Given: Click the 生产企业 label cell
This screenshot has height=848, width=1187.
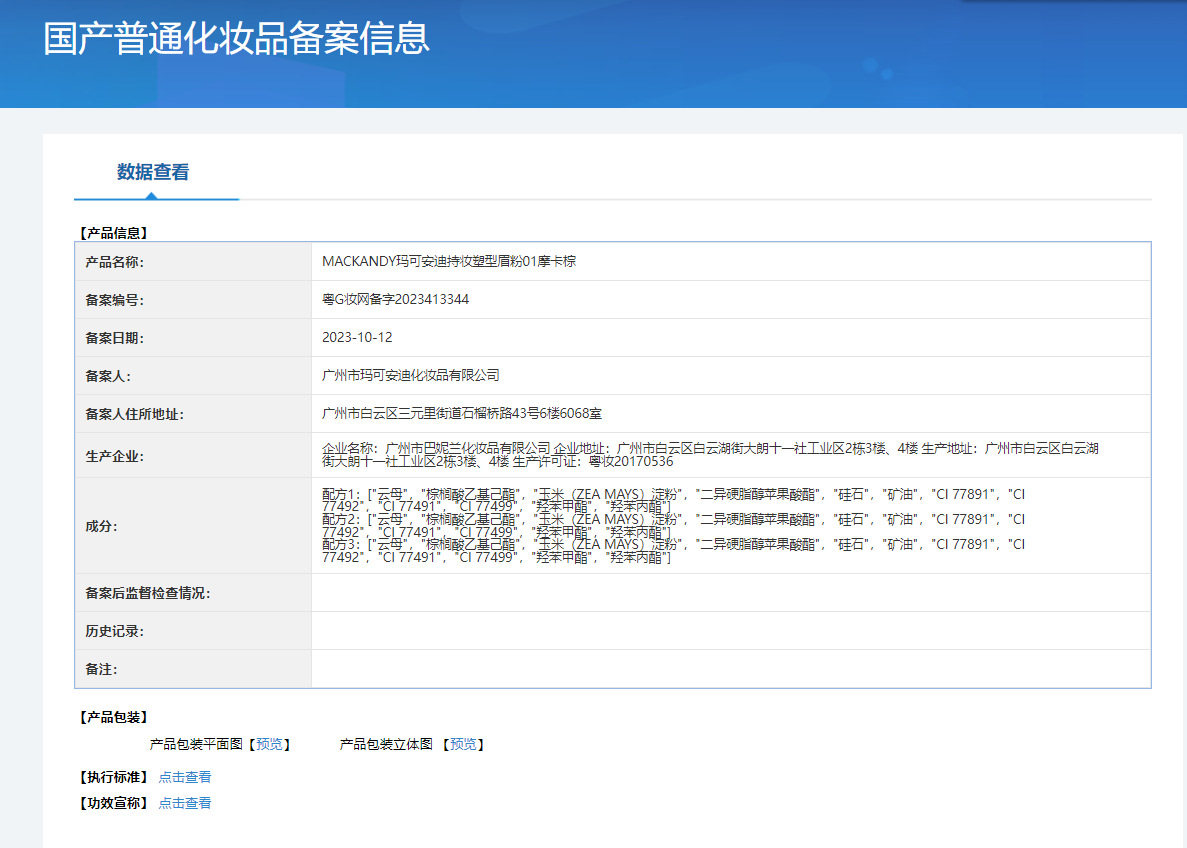Looking at the screenshot, I should pyautogui.click(x=193, y=455).
